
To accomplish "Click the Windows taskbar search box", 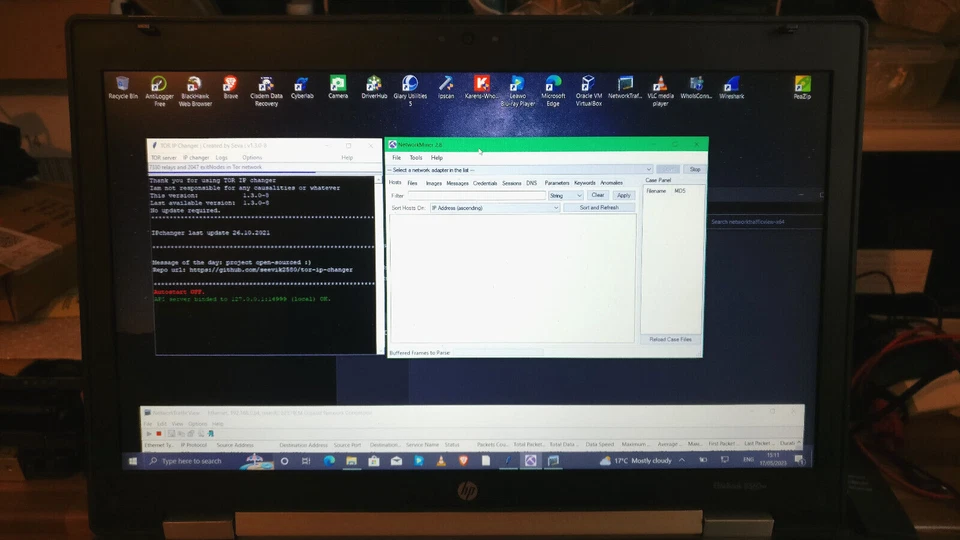I will pos(206,460).
